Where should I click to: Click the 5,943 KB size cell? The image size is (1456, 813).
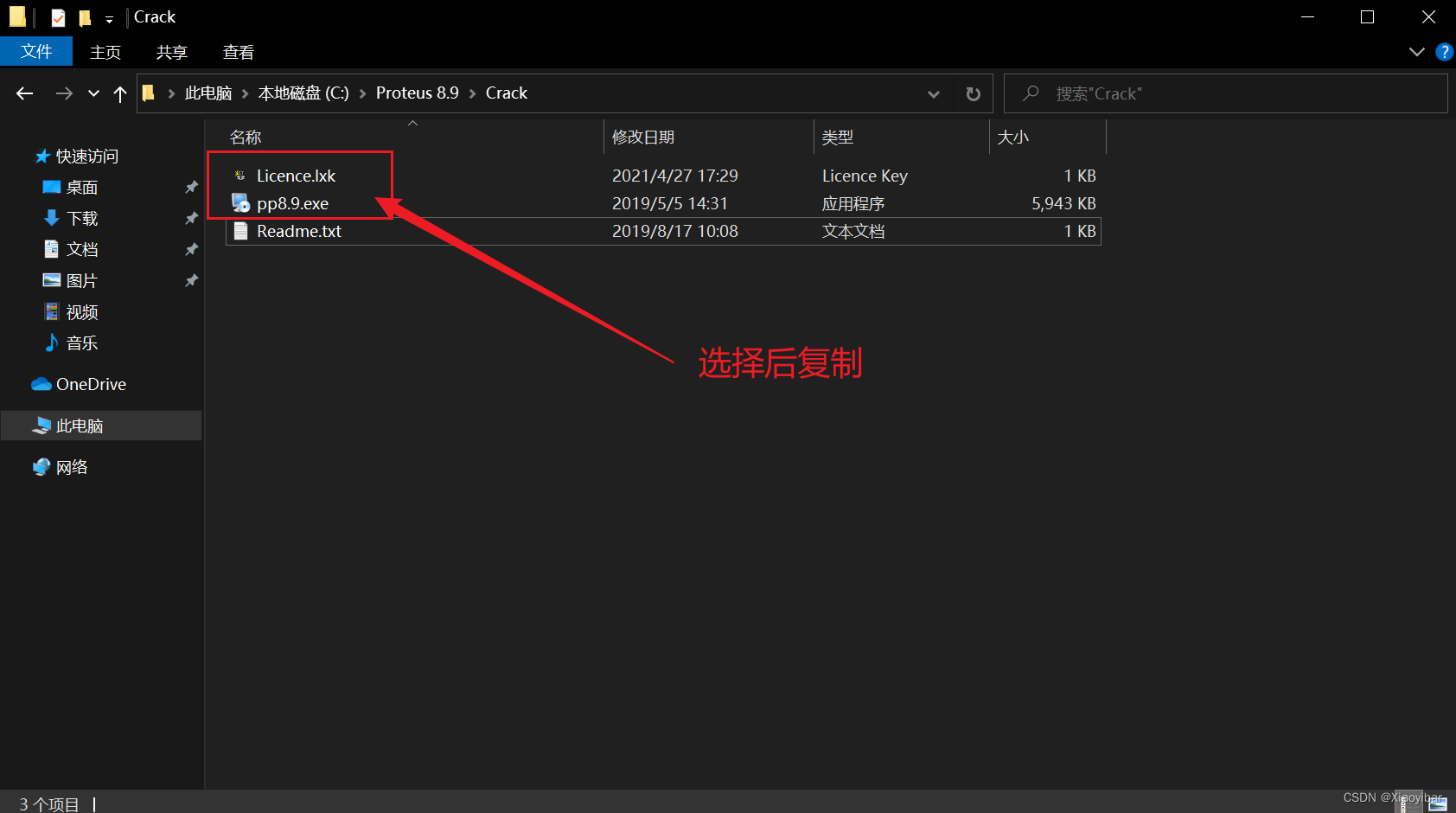point(1063,203)
